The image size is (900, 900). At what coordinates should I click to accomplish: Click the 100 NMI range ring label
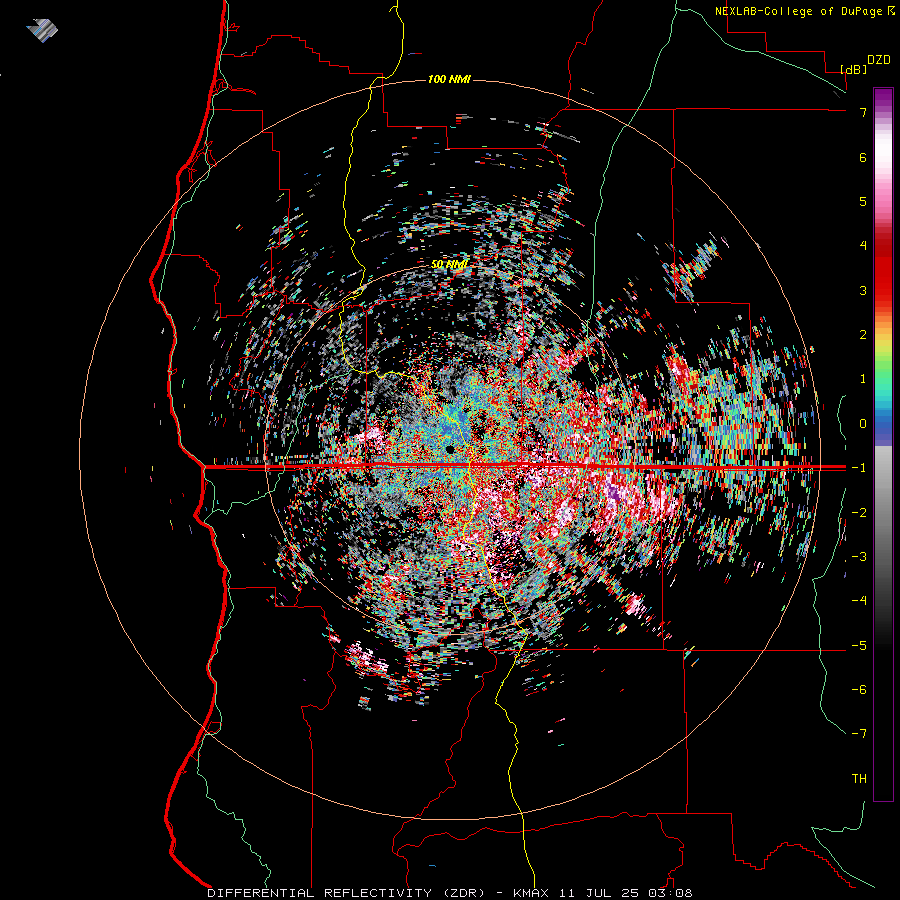449,79
